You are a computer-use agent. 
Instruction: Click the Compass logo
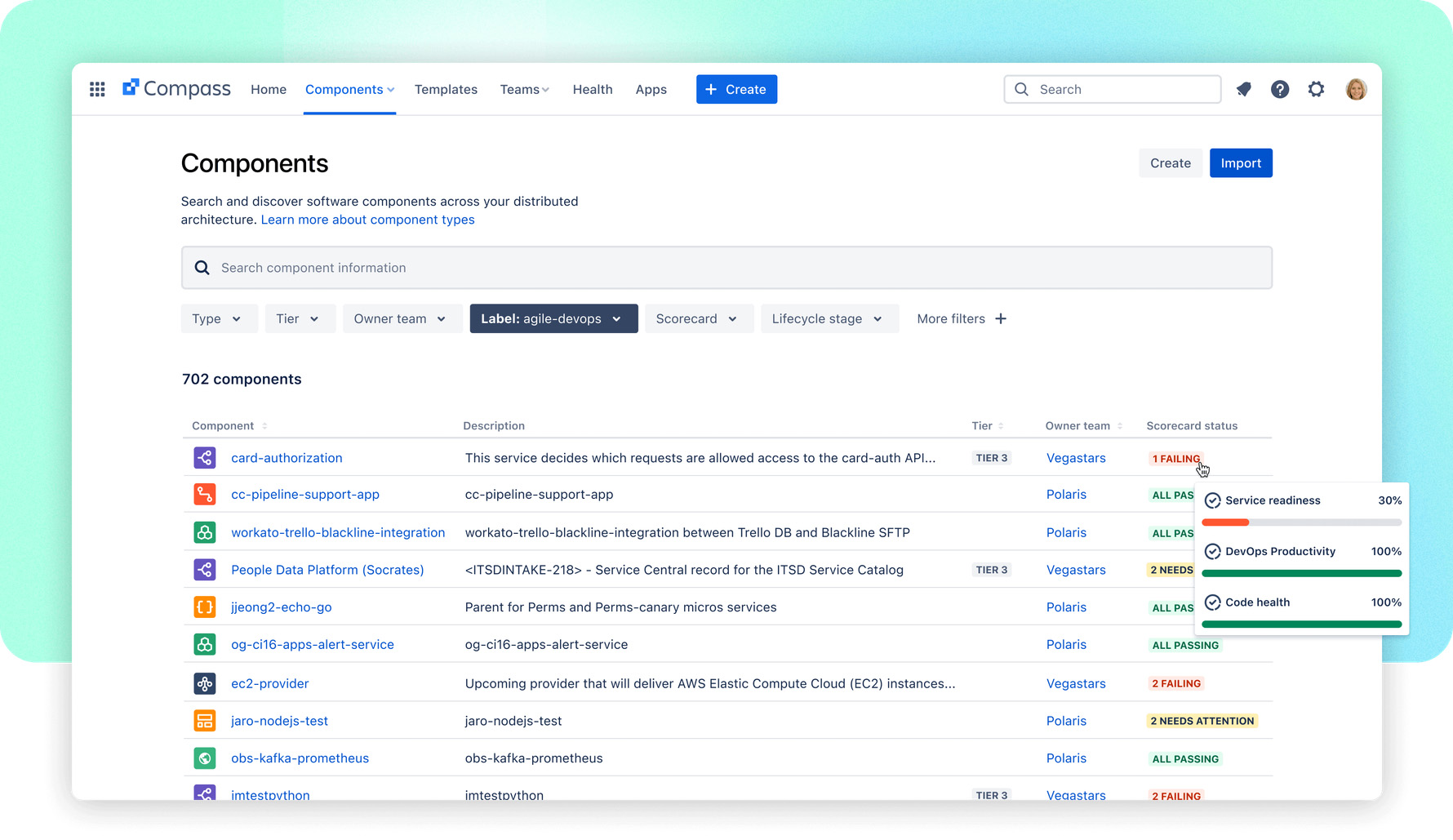pos(176,89)
